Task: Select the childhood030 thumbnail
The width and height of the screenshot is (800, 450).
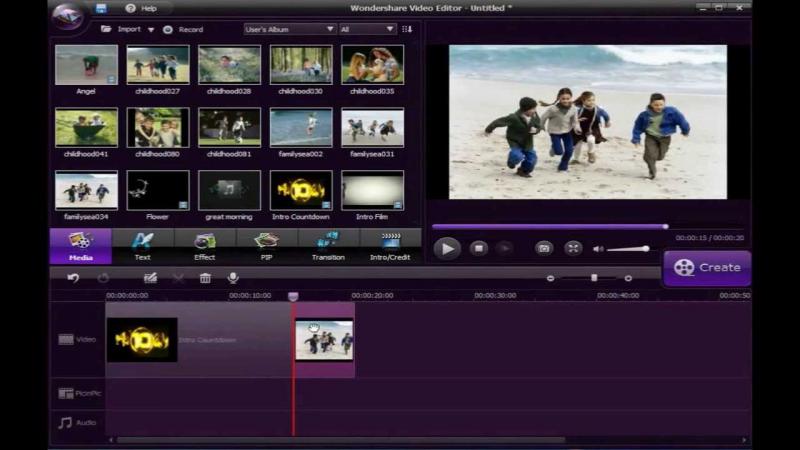Action: pyautogui.click(x=301, y=65)
